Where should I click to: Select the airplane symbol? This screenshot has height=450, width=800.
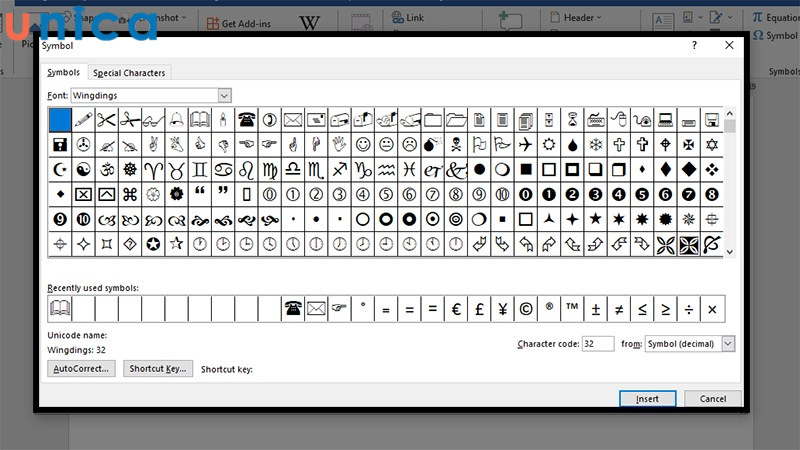(x=526, y=145)
